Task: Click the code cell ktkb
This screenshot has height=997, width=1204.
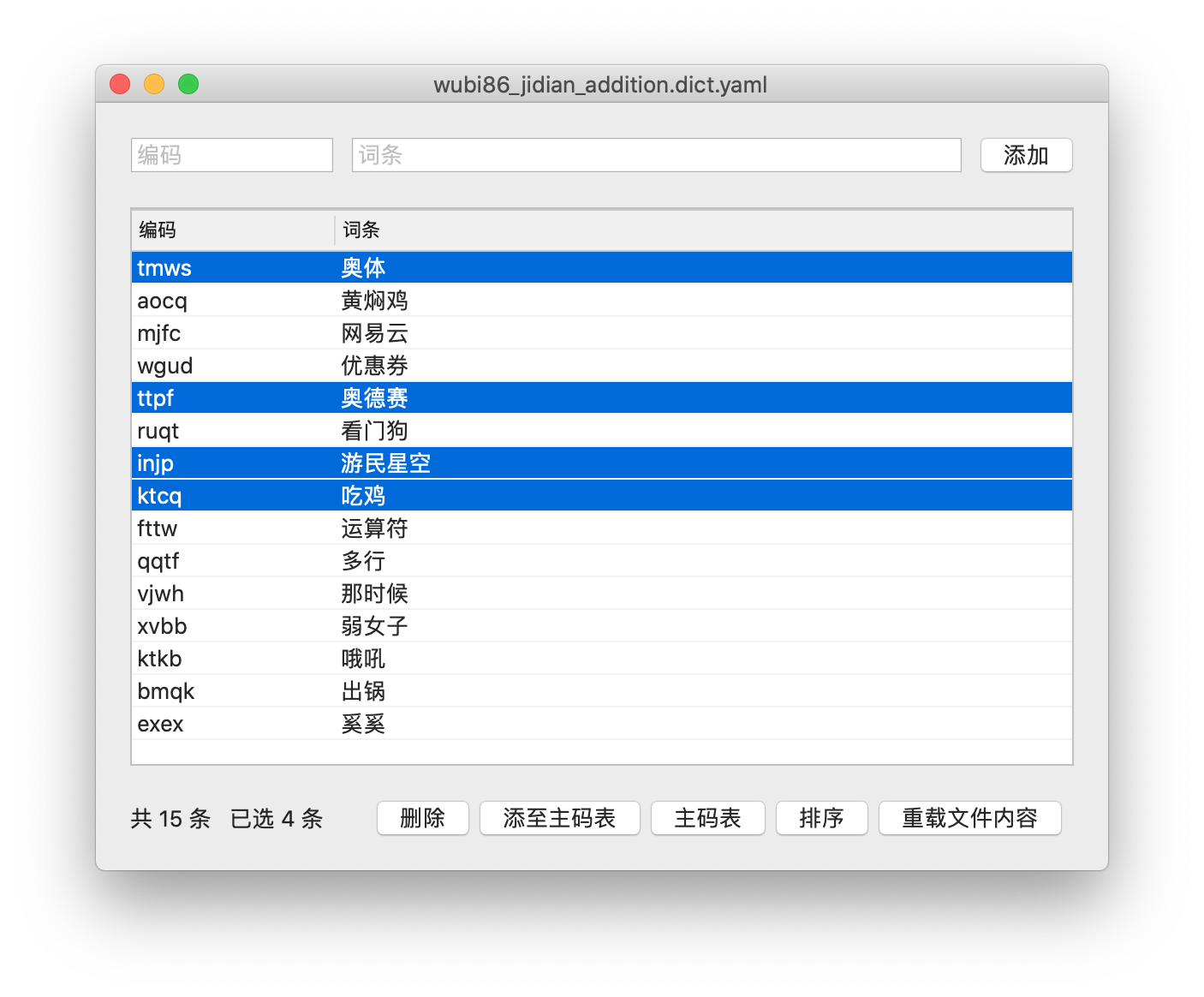Action: (159, 659)
